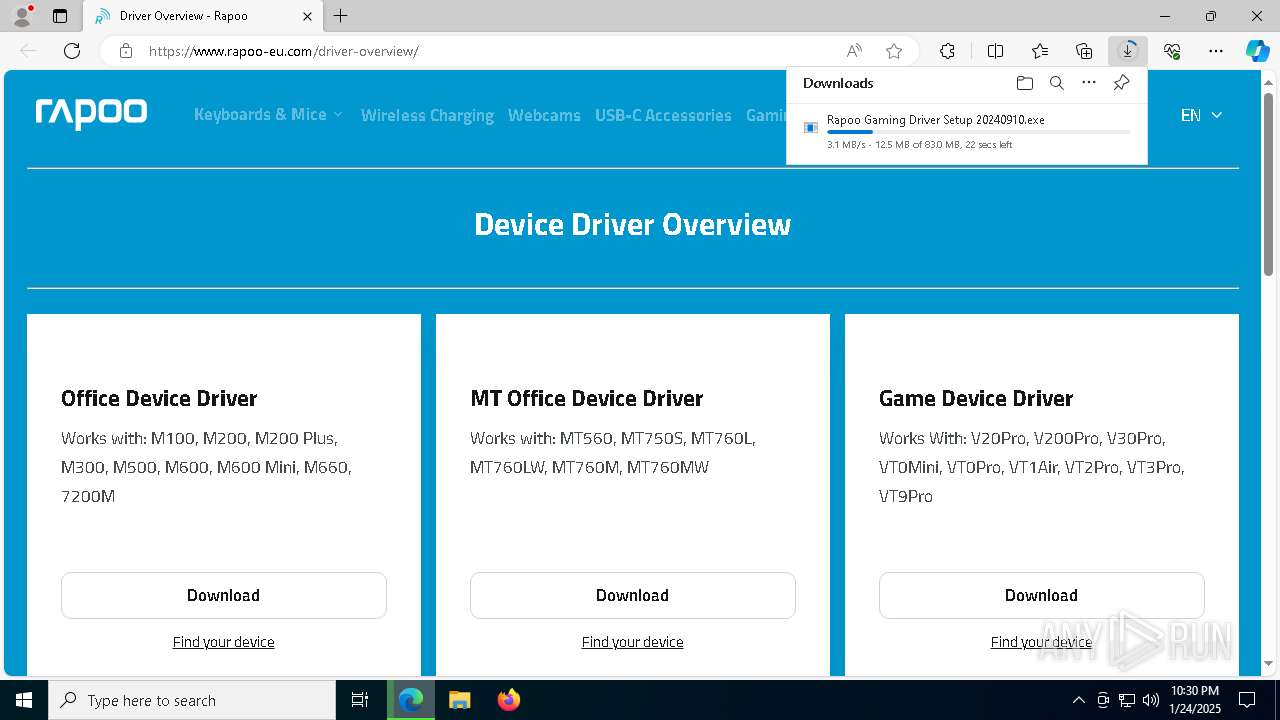Refresh the page with reload icon

tap(72, 51)
